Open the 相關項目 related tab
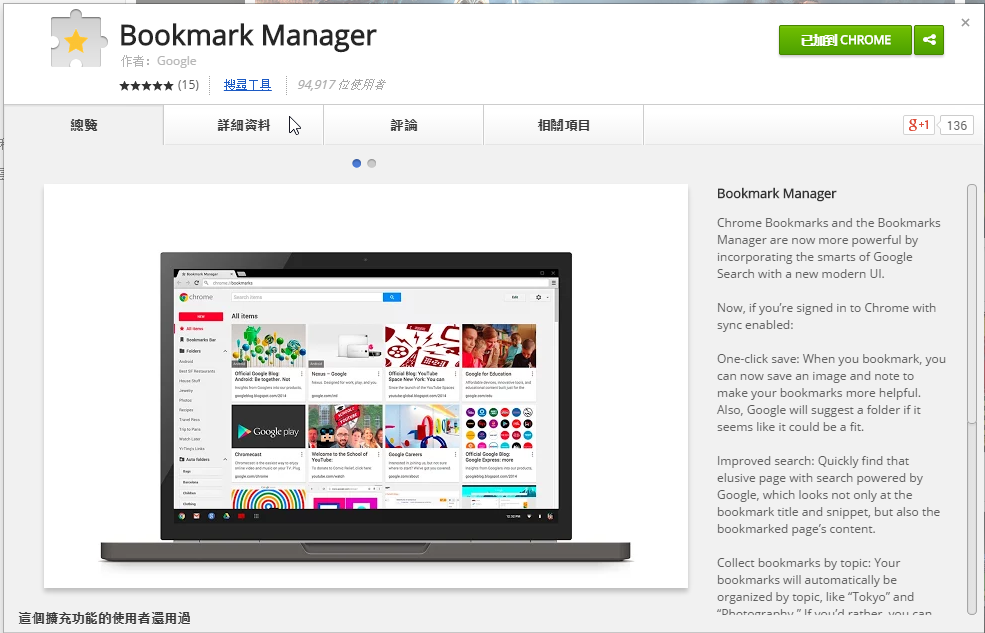 click(563, 125)
